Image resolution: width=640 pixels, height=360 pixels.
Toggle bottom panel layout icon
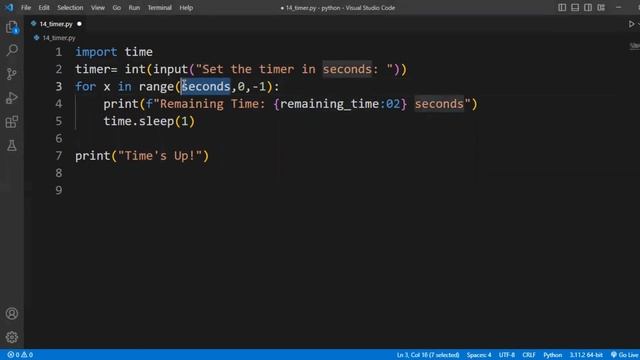575,7
